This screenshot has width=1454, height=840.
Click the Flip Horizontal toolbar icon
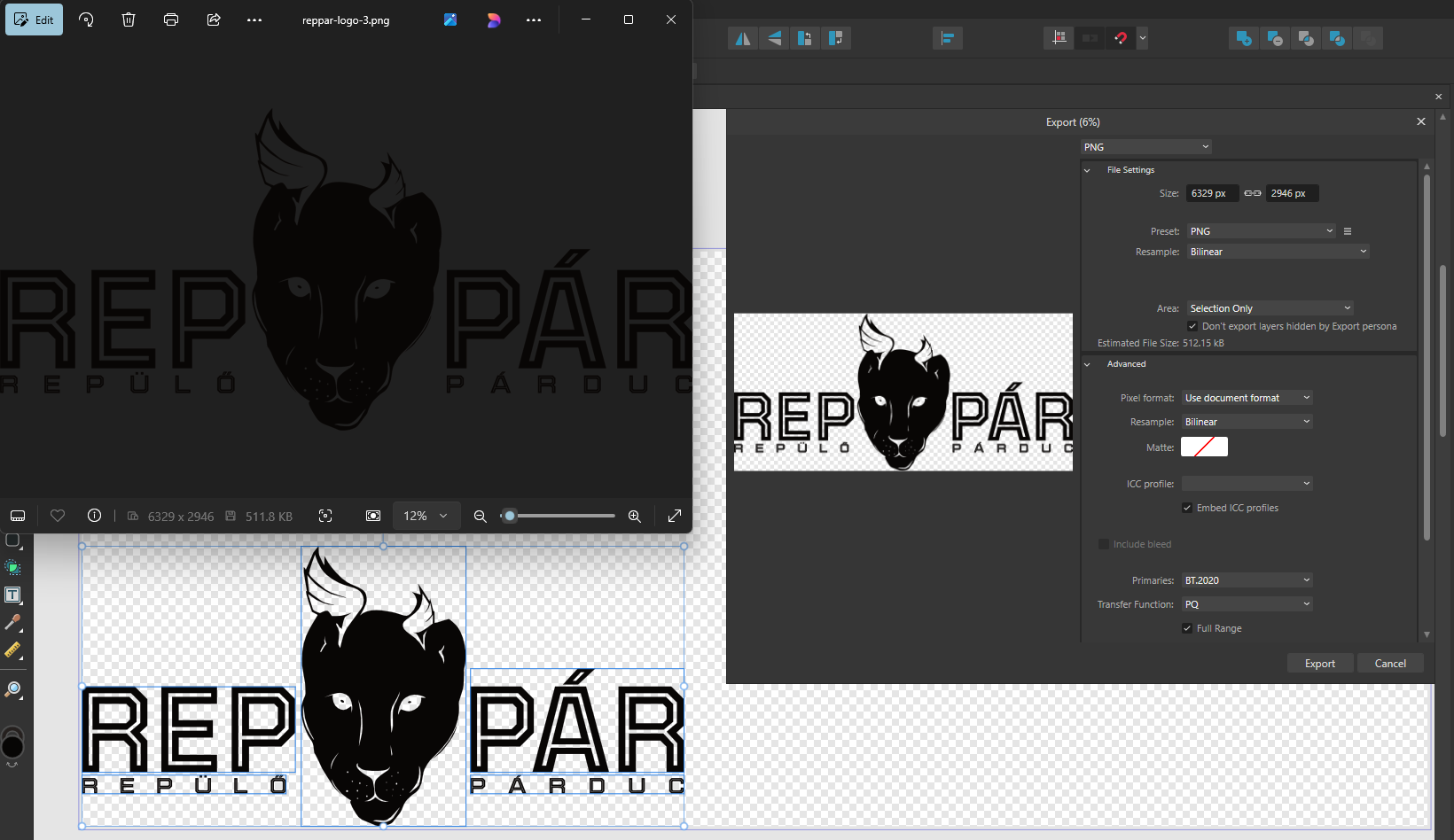coord(743,38)
